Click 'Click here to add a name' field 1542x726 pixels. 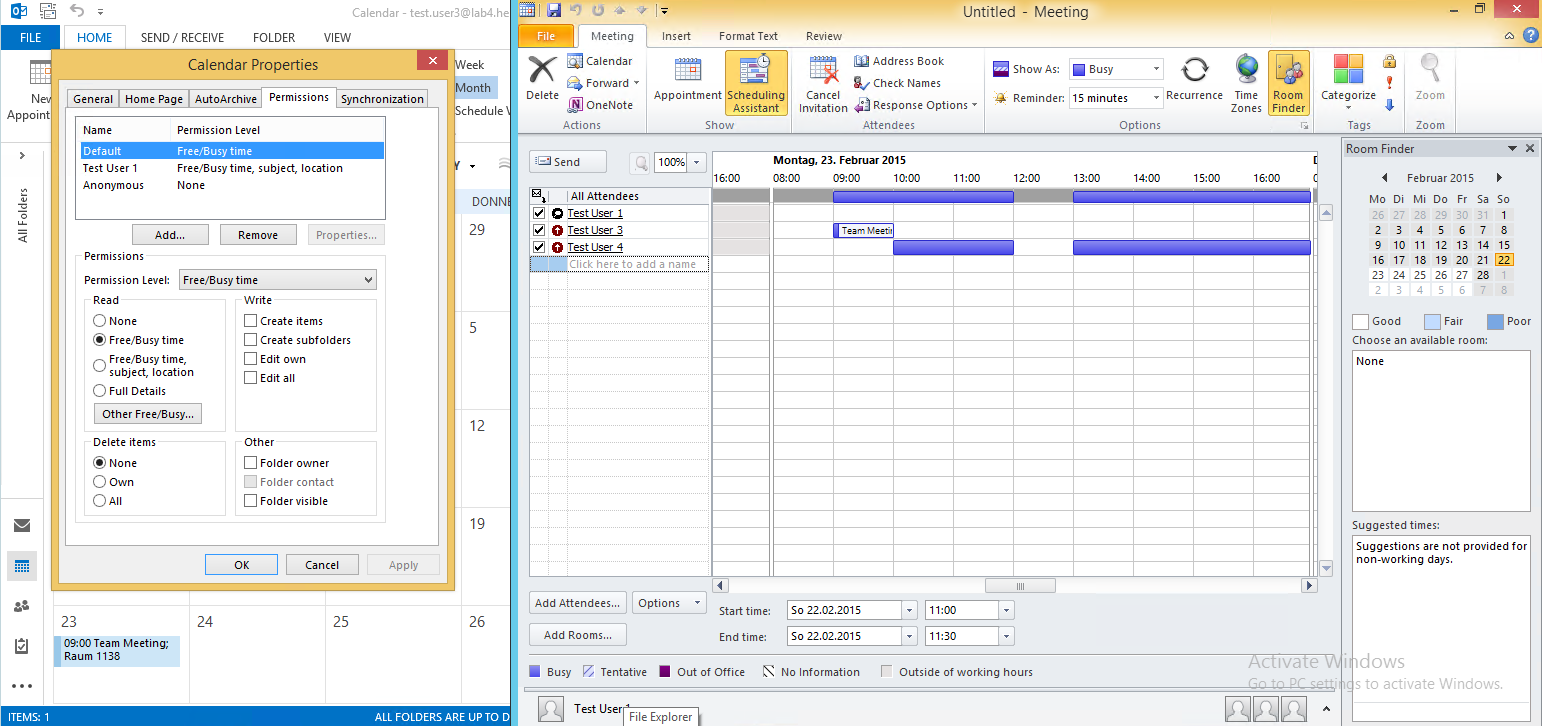click(638, 264)
